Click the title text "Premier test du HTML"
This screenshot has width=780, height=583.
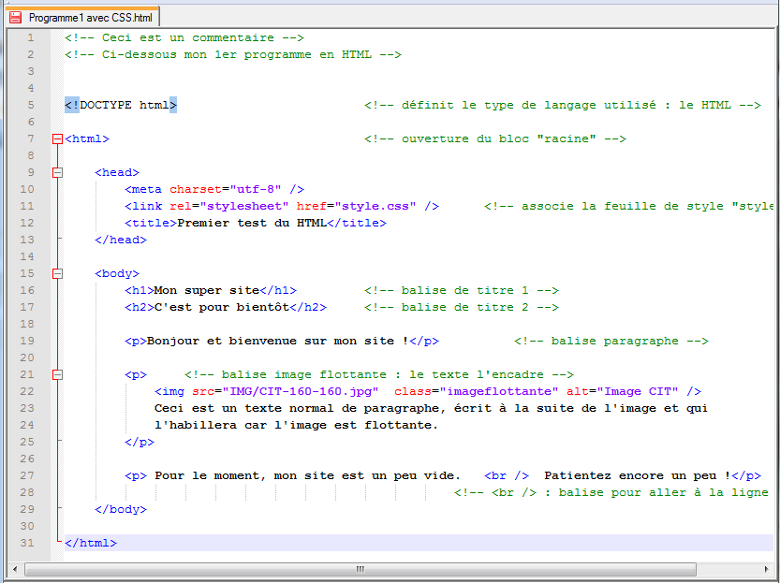[252, 223]
